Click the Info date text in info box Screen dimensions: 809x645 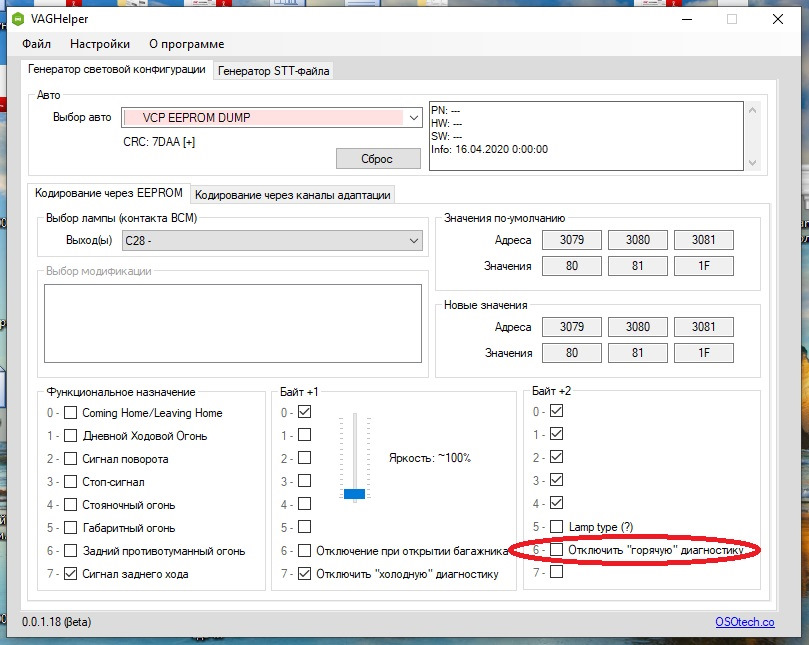[490, 150]
